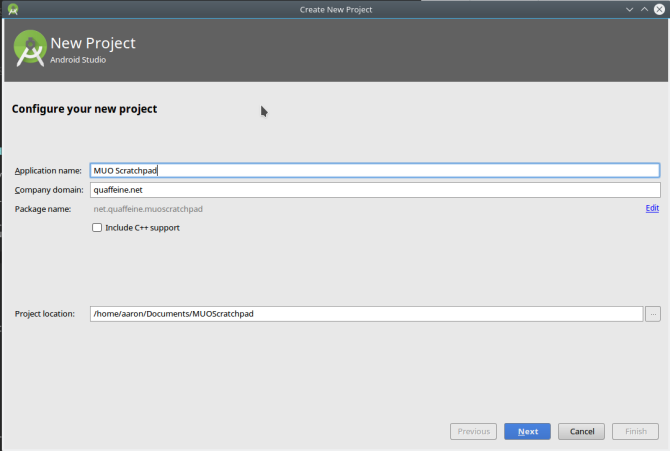670x451 pixels.
Task: Go to the Next step
Action: (x=527, y=431)
